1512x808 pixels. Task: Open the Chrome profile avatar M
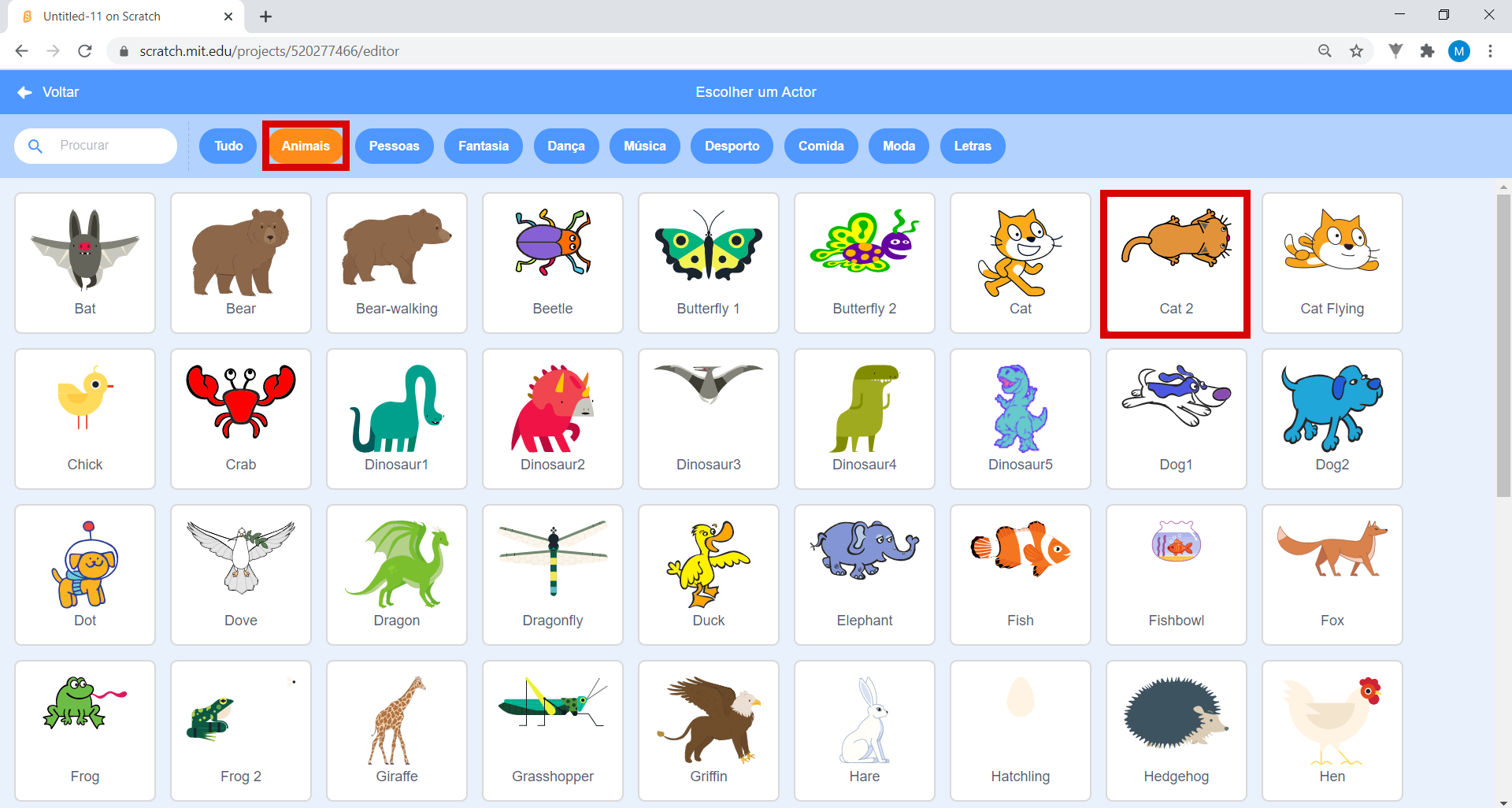[x=1459, y=51]
